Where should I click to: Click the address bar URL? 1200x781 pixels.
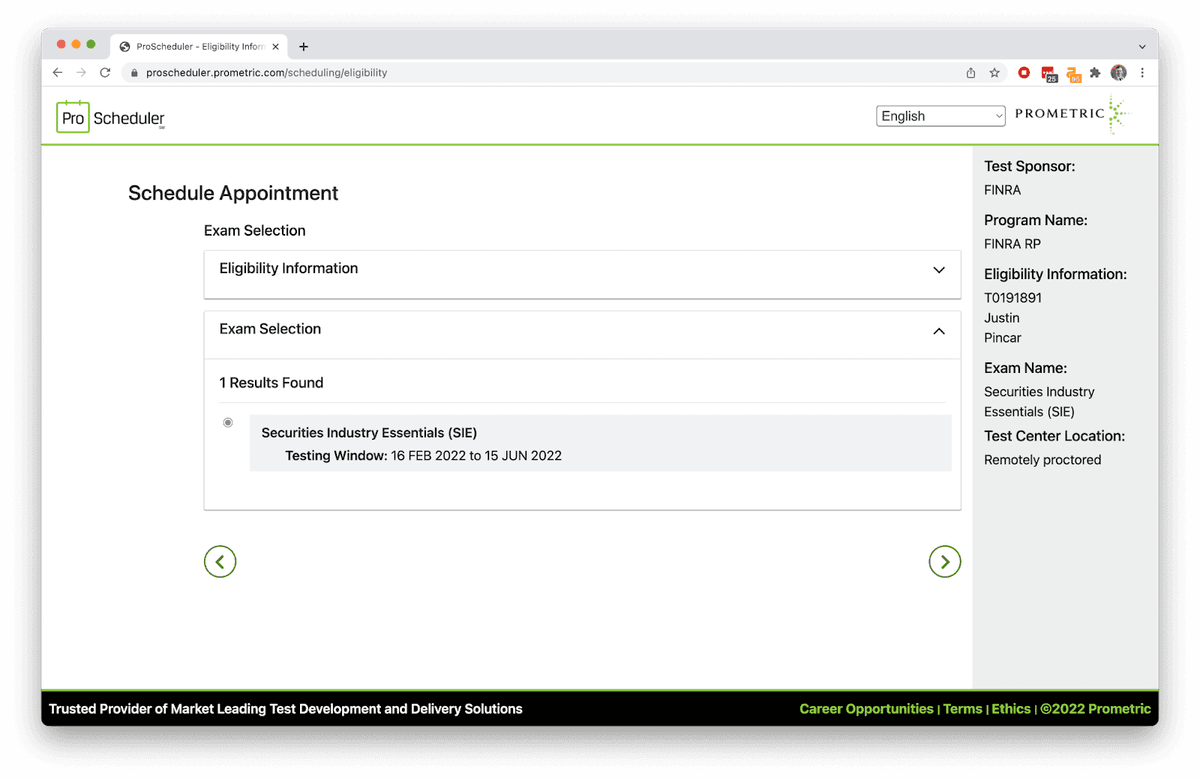pyautogui.click(x=267, y=73)
